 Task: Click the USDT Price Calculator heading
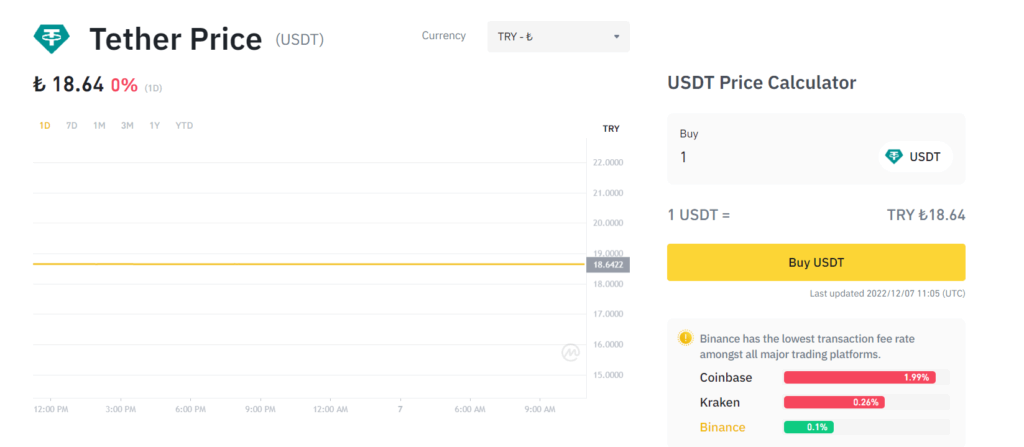pyautogui.click(x=761, y=83)
